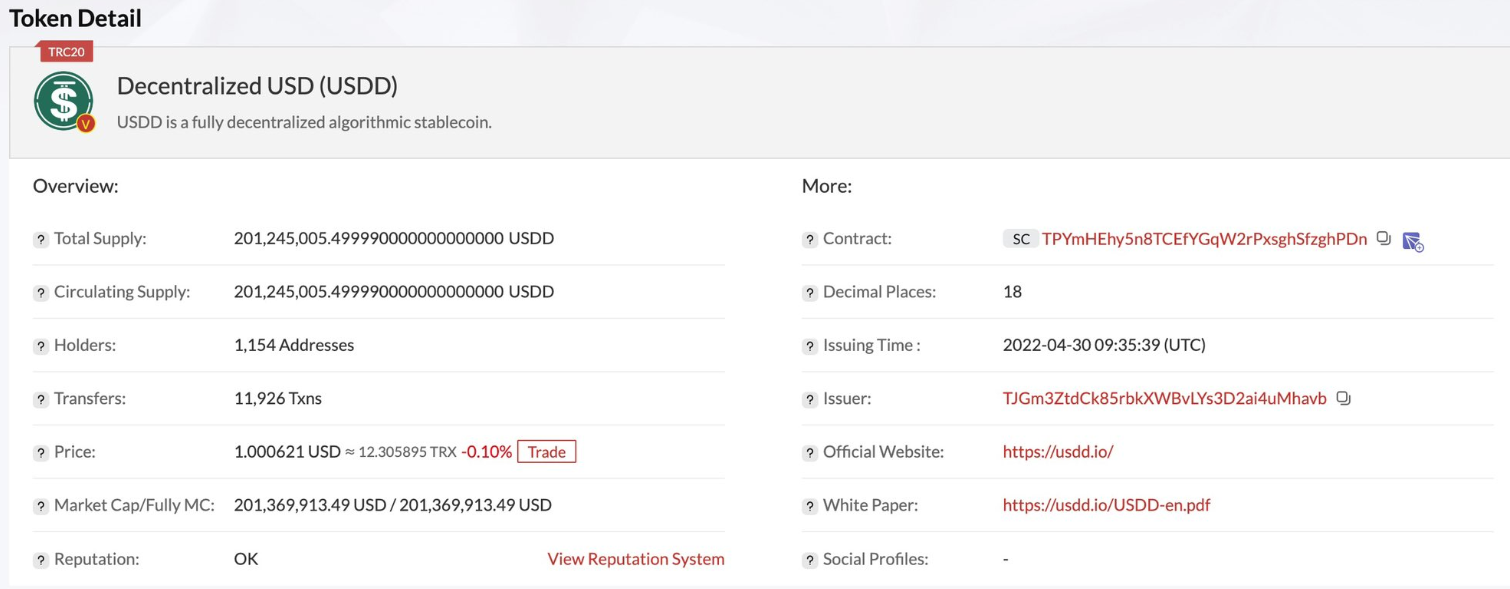Open the https://usdd.io/ website link
Image resolution: width=1510 pixels, height=589 pixels.
pyautogui.click(x=1058, y=452)
